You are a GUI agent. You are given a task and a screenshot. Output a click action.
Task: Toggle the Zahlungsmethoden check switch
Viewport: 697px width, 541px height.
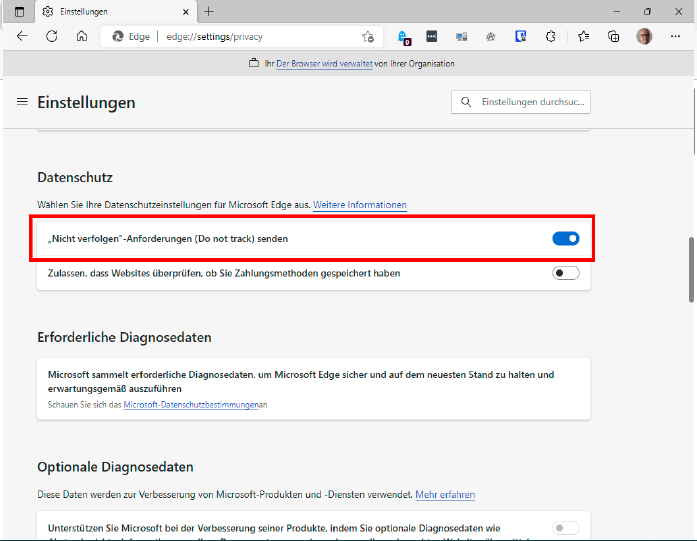click(x=566, y=273)
